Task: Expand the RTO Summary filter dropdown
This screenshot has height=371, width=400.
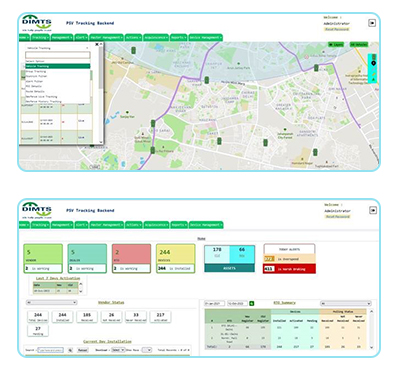Action: click(x=346, y=303)
